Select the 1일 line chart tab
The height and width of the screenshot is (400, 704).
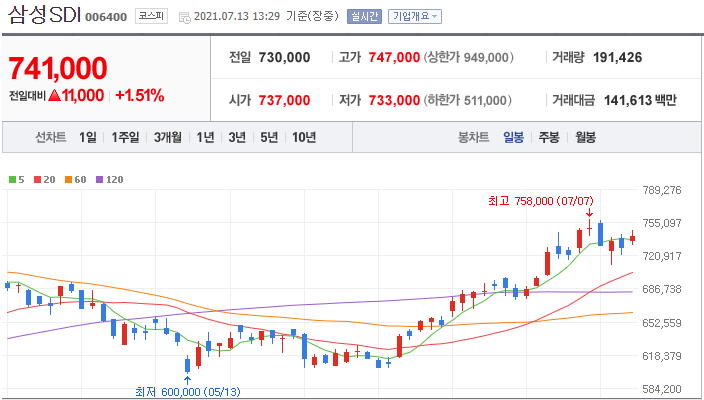(x=88, y=137)
